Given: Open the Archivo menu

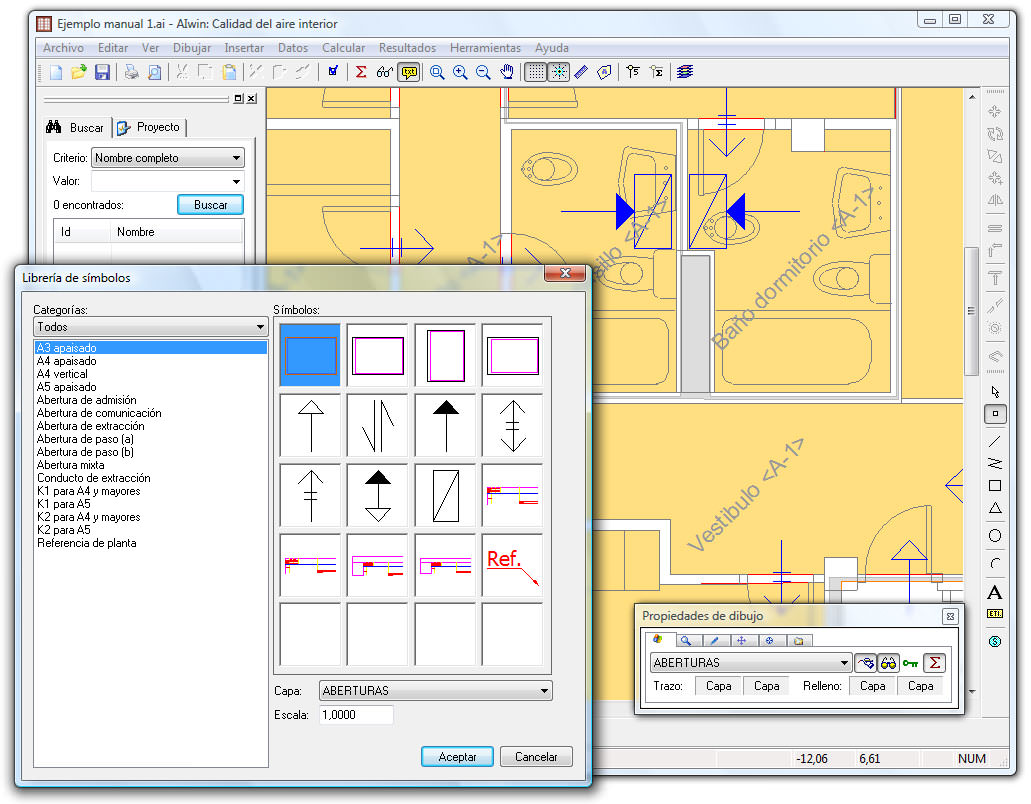Looking at the screenshot, I should [63, 48].
